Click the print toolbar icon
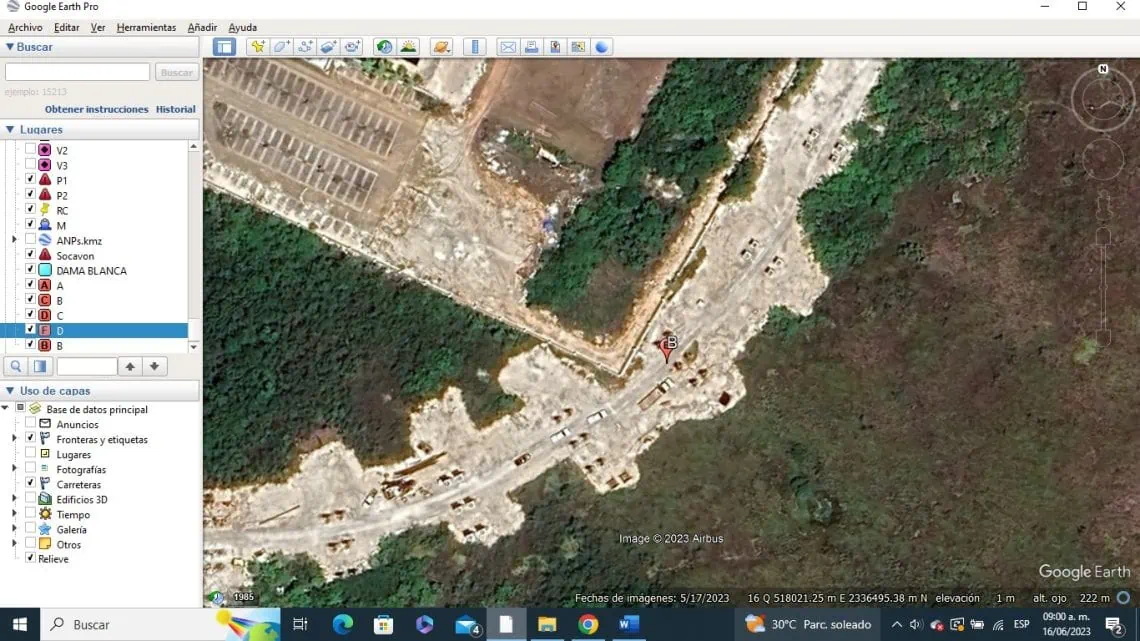1140x641 pixels. 532,47
